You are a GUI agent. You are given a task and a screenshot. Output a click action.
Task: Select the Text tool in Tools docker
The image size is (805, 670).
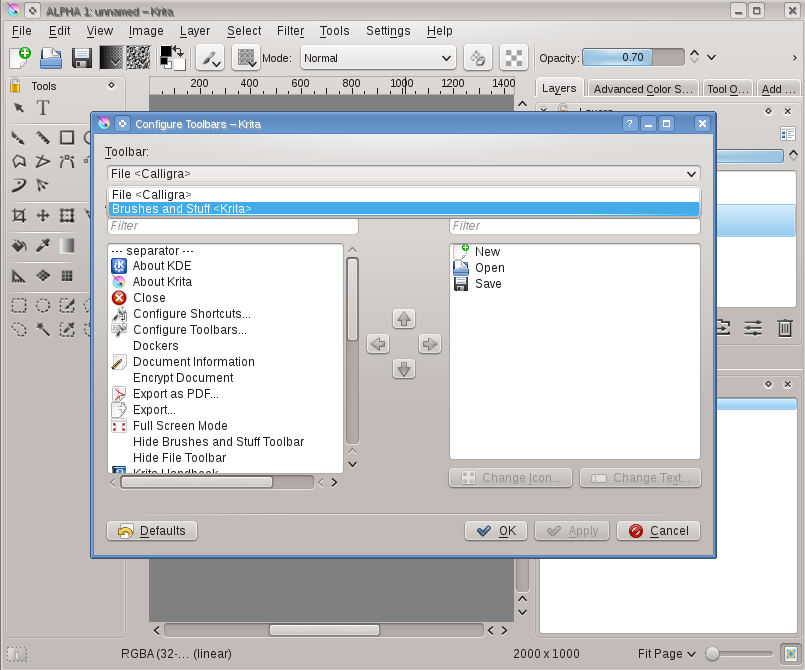click(x=43, y=108)
